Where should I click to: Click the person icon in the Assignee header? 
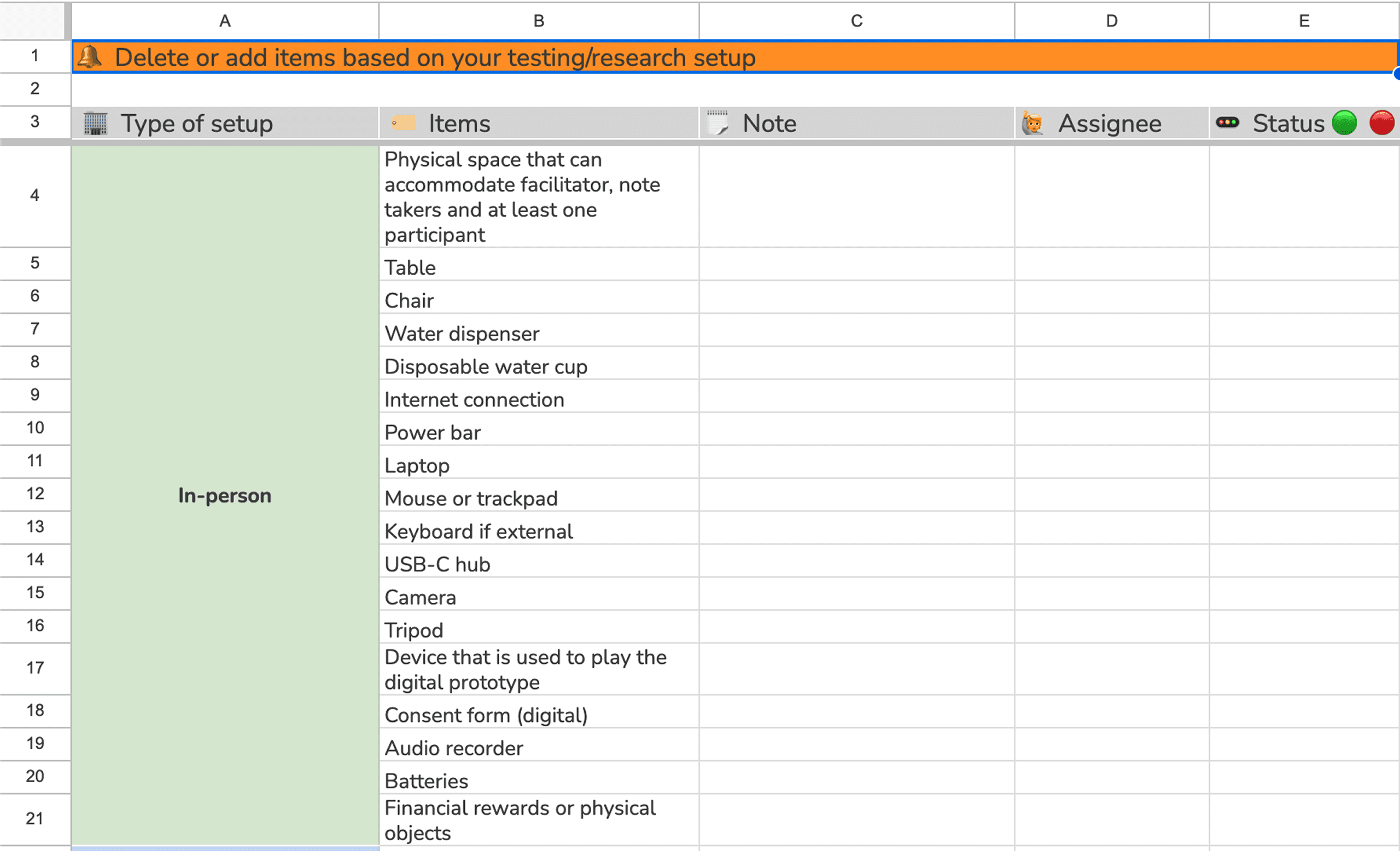tap(1032, 123)
